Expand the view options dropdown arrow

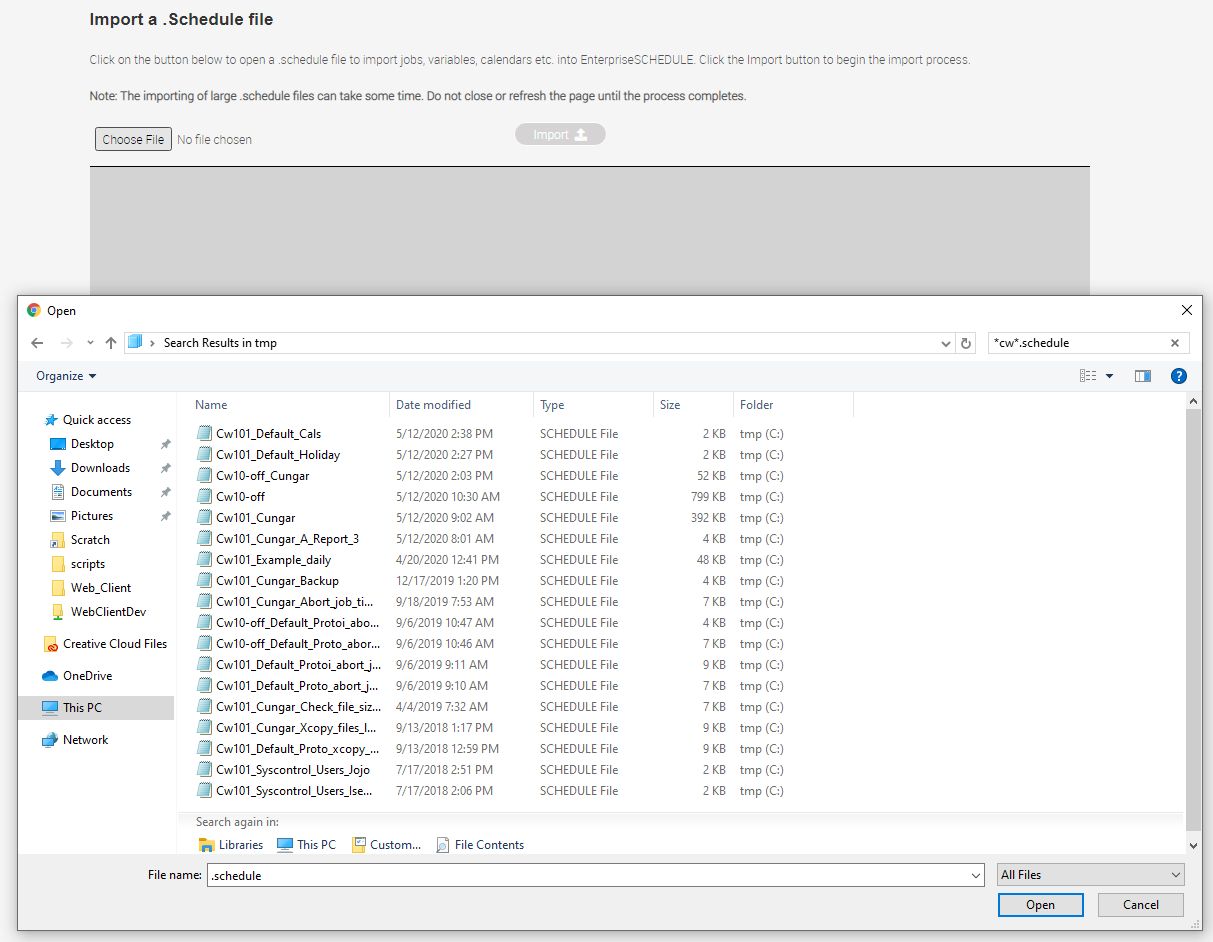[x=1109, y=376]
